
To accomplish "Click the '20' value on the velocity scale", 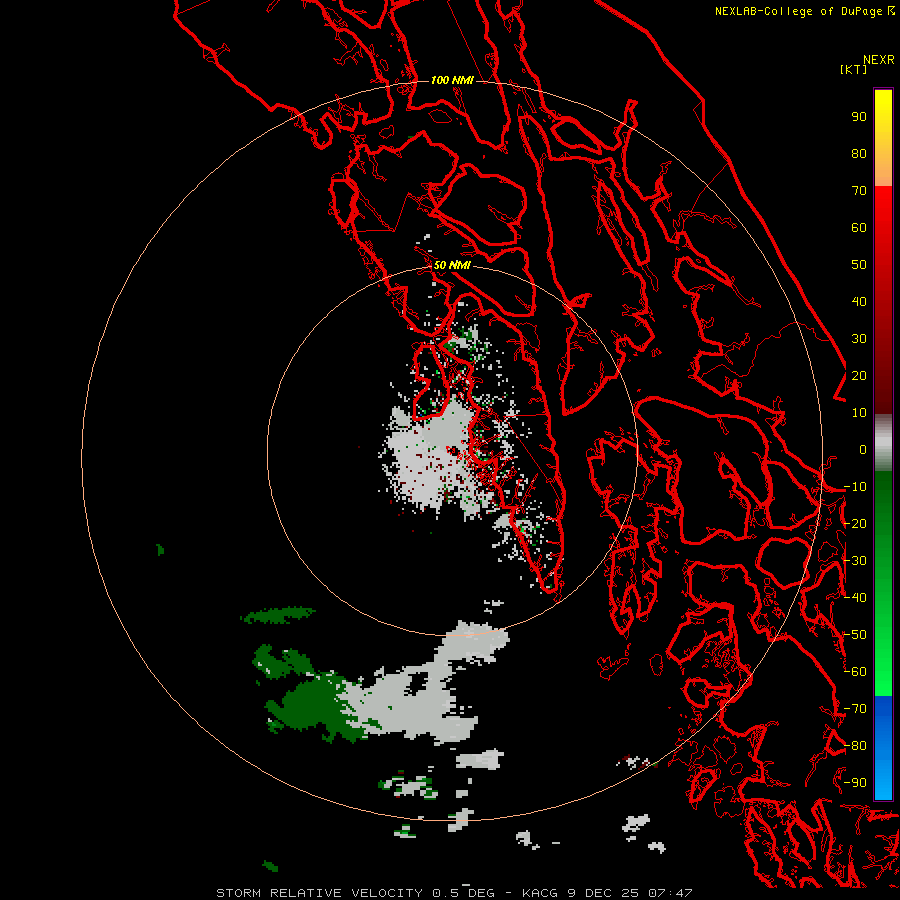I will (859, 375).
